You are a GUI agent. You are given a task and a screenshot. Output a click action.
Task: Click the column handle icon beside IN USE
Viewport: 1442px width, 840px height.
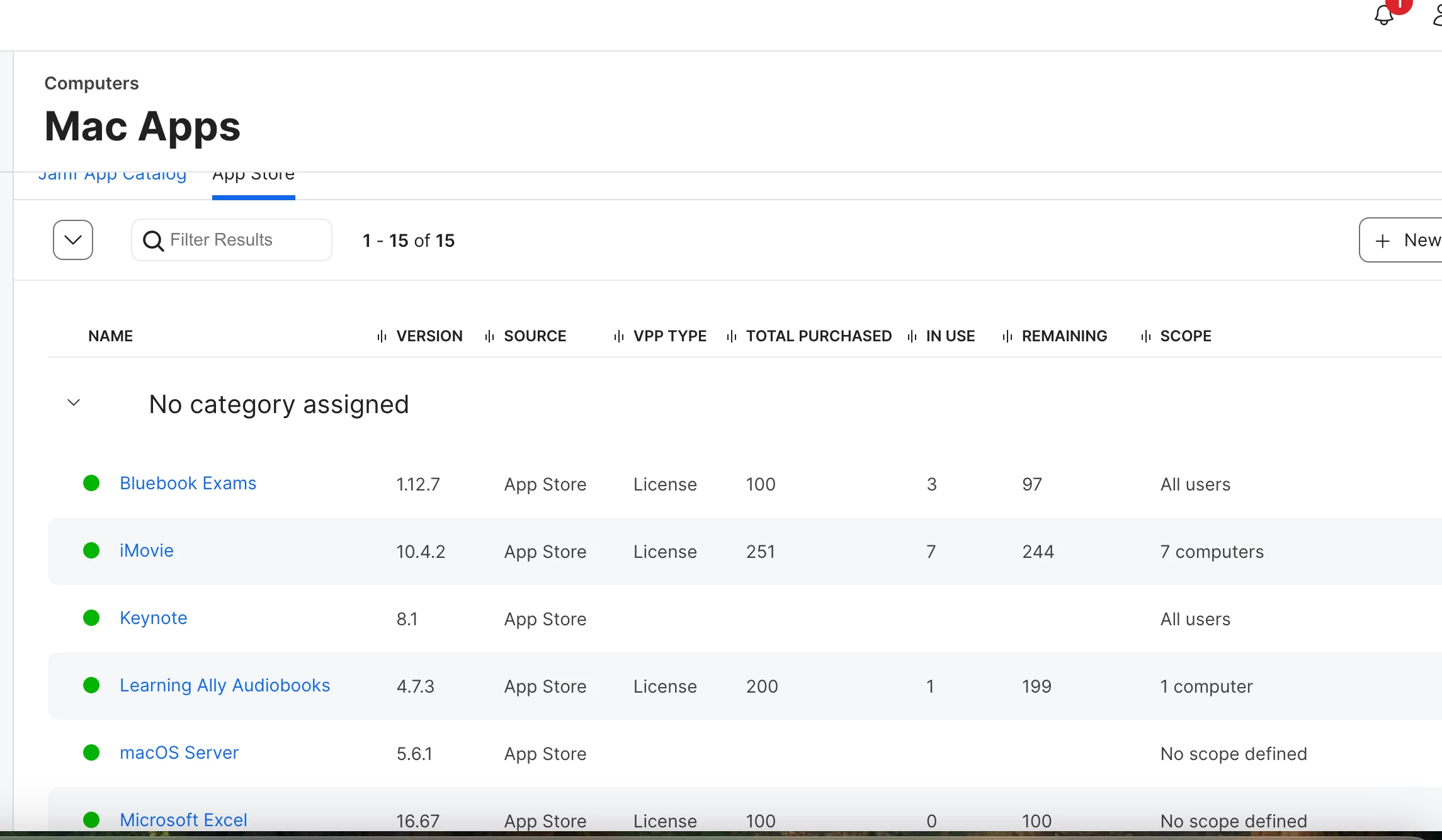[x=912, y=336]
